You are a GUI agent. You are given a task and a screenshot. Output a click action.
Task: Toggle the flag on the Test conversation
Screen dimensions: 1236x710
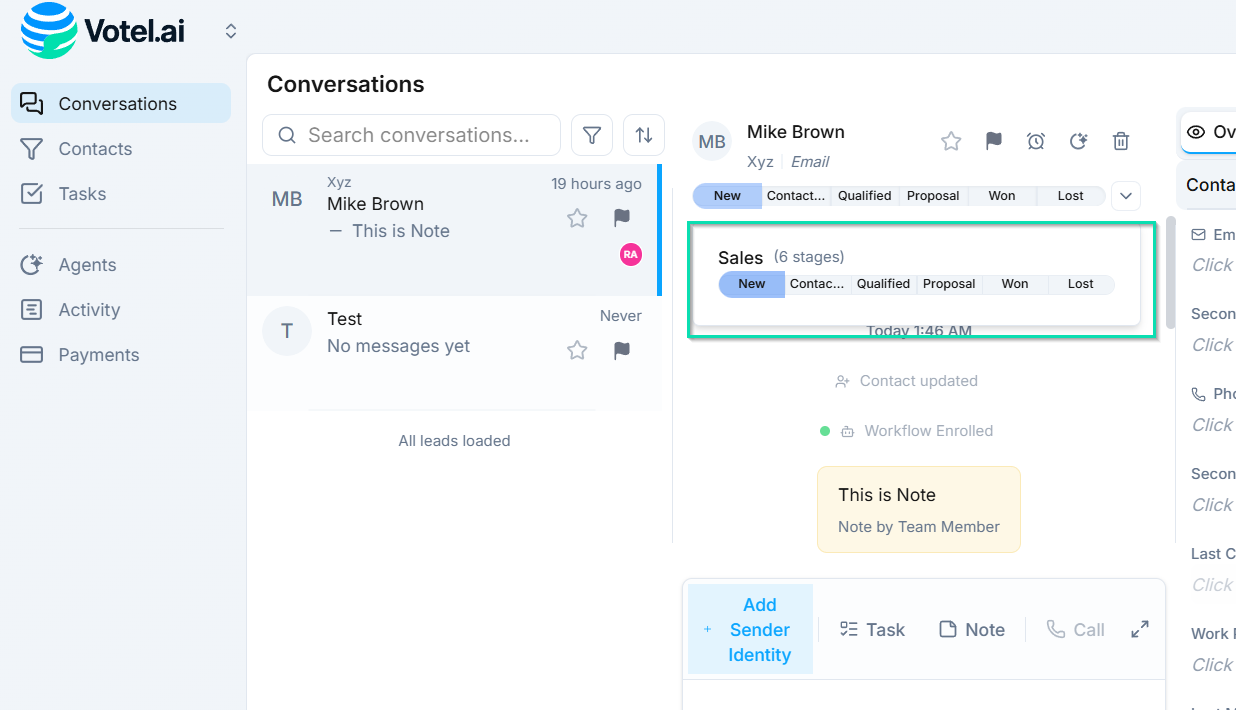click(x=622, y=350)
